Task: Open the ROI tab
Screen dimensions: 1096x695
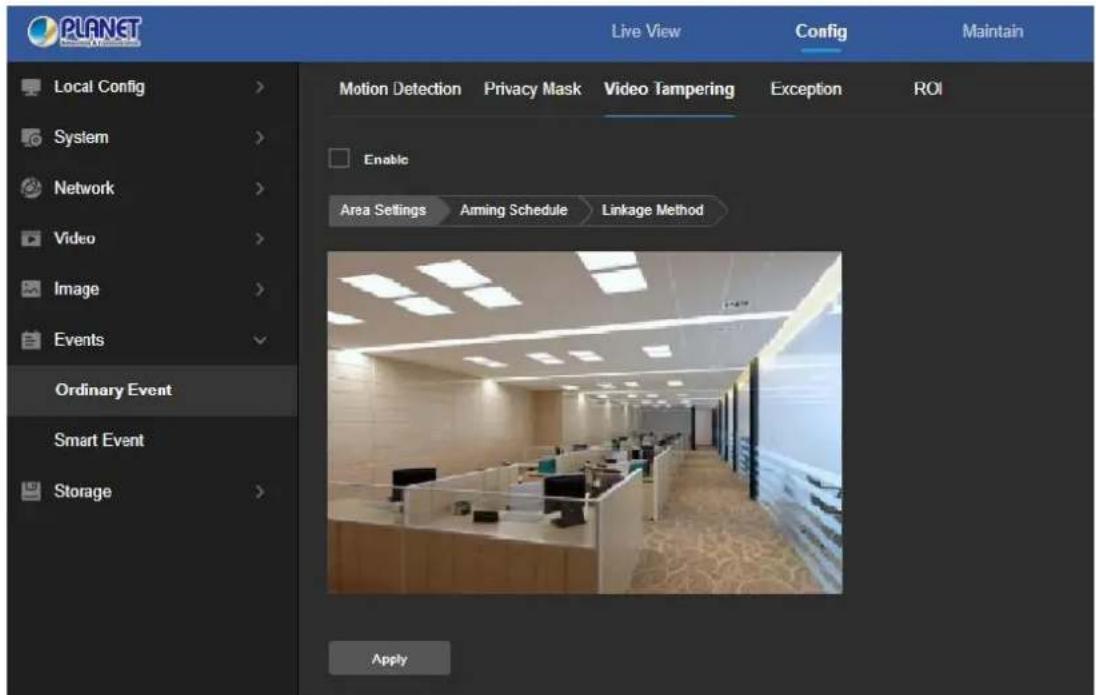Action: tap(928, 89)
